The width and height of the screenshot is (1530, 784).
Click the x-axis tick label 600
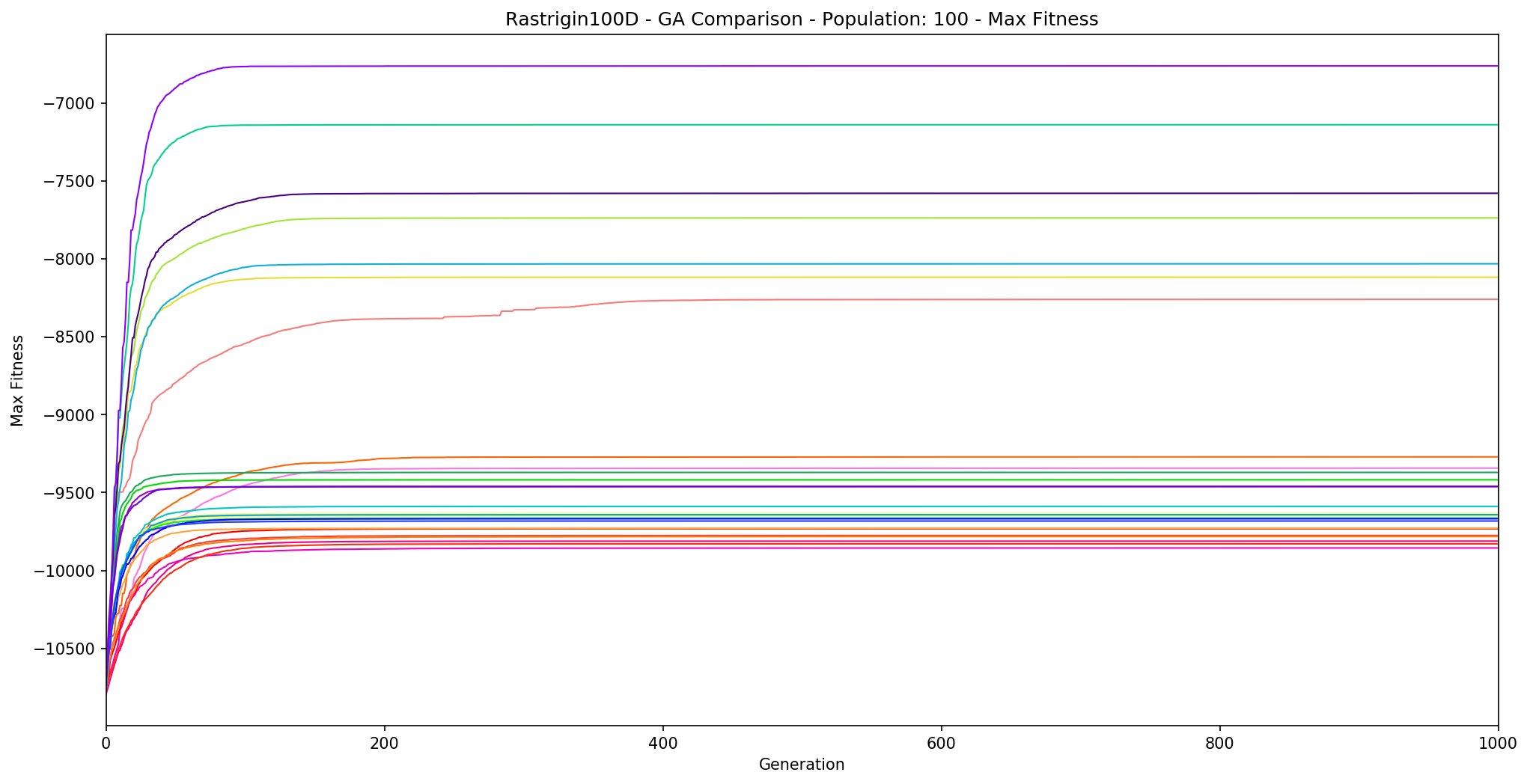point(941,742)
